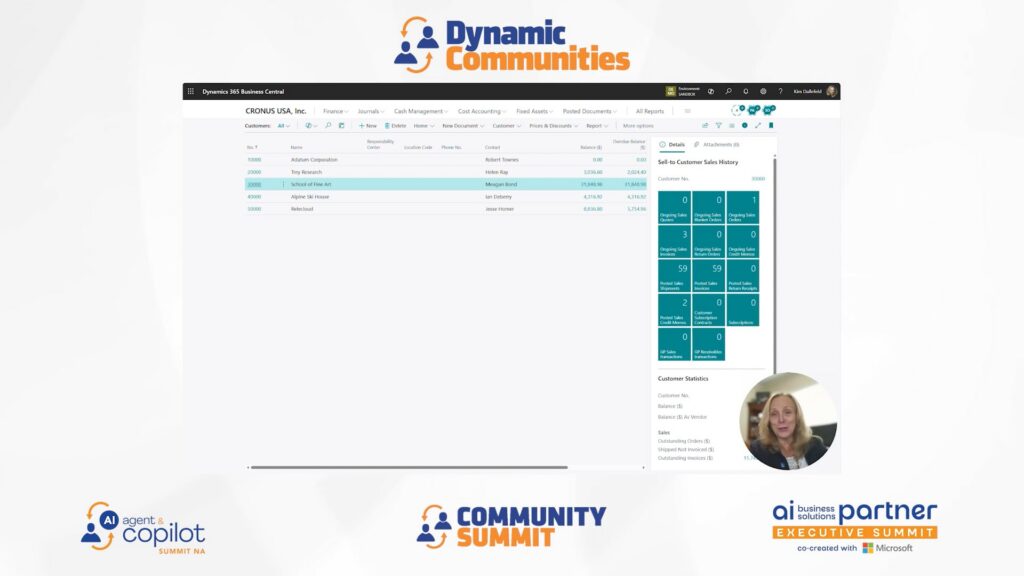Viewport: 1024px width, 576px height.
Task: Click the dashed circle agent icon
Action: pos(737,110)
